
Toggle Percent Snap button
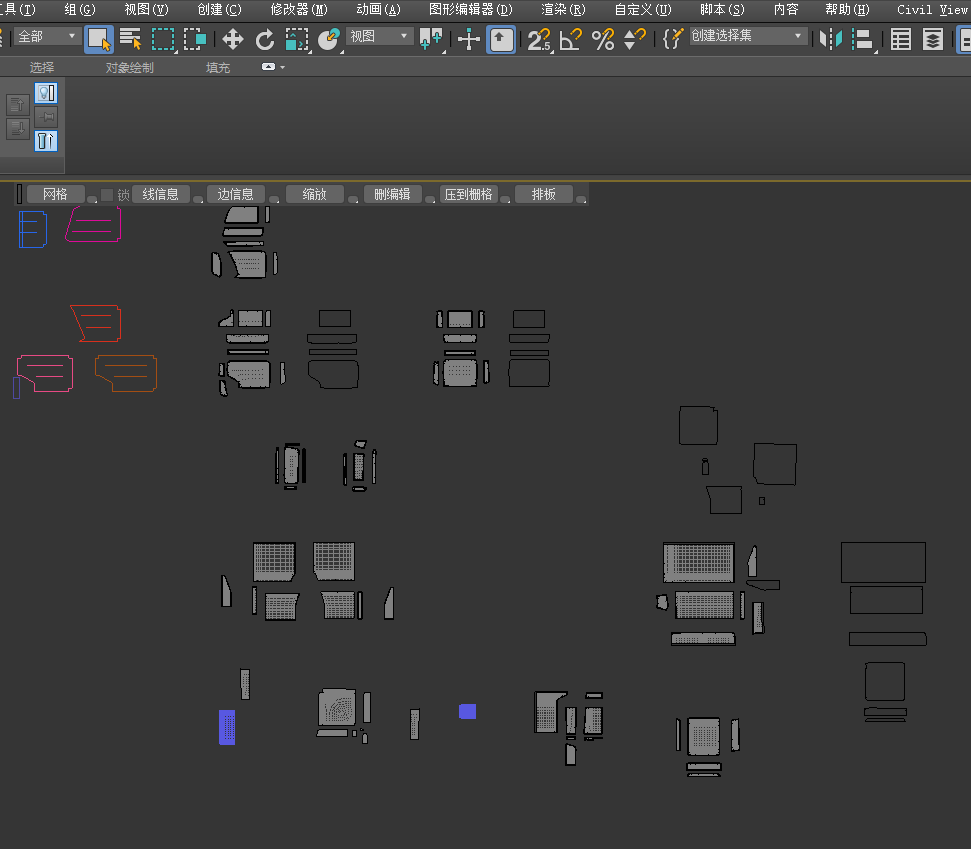(603, 40)
